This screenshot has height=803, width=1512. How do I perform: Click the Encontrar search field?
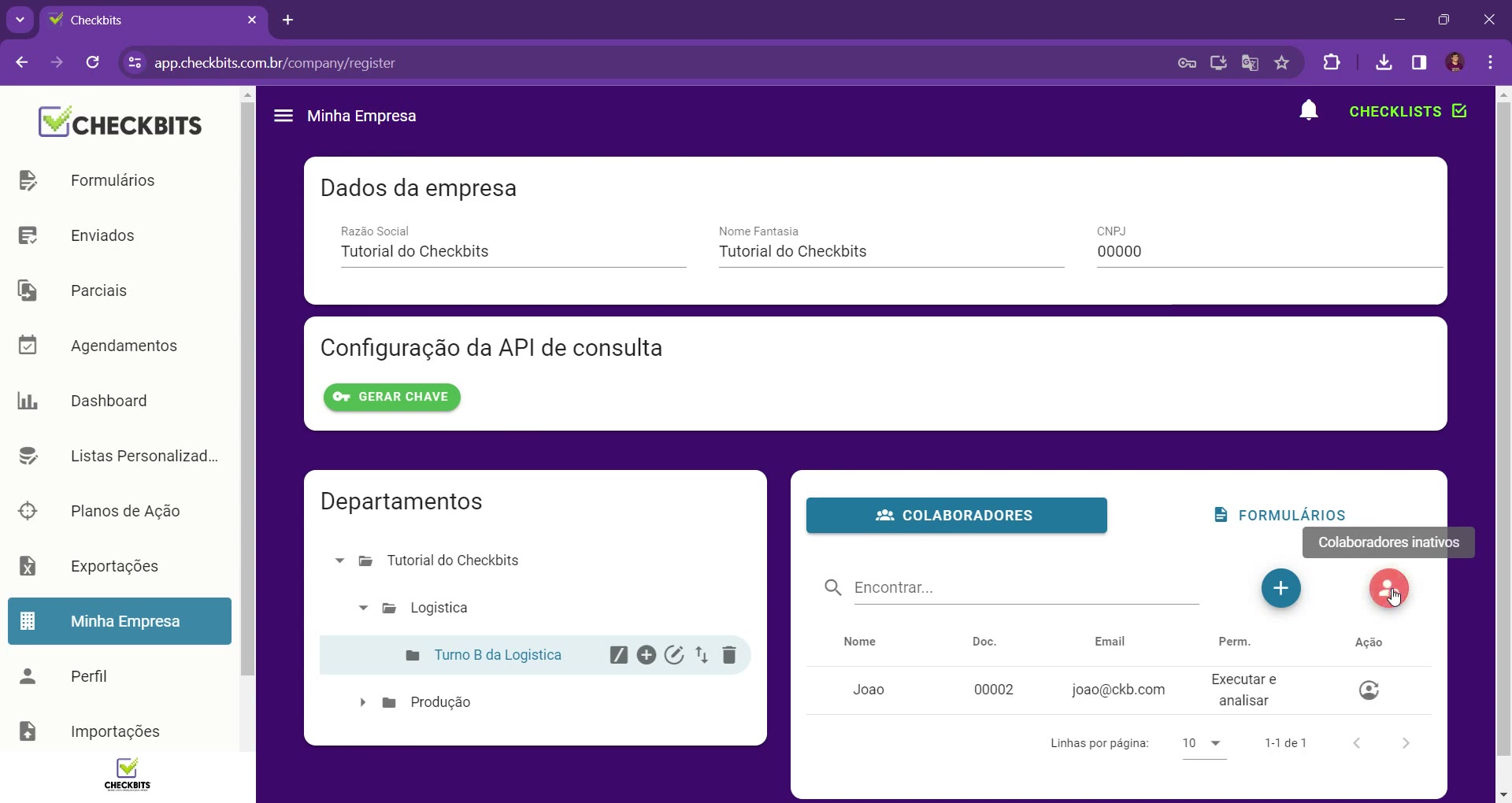coord(1026,588)
